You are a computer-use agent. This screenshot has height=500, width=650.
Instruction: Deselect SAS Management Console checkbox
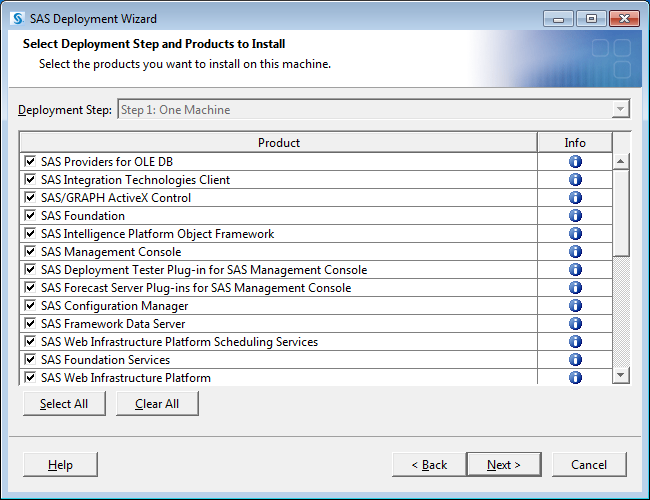click(30, 251)
